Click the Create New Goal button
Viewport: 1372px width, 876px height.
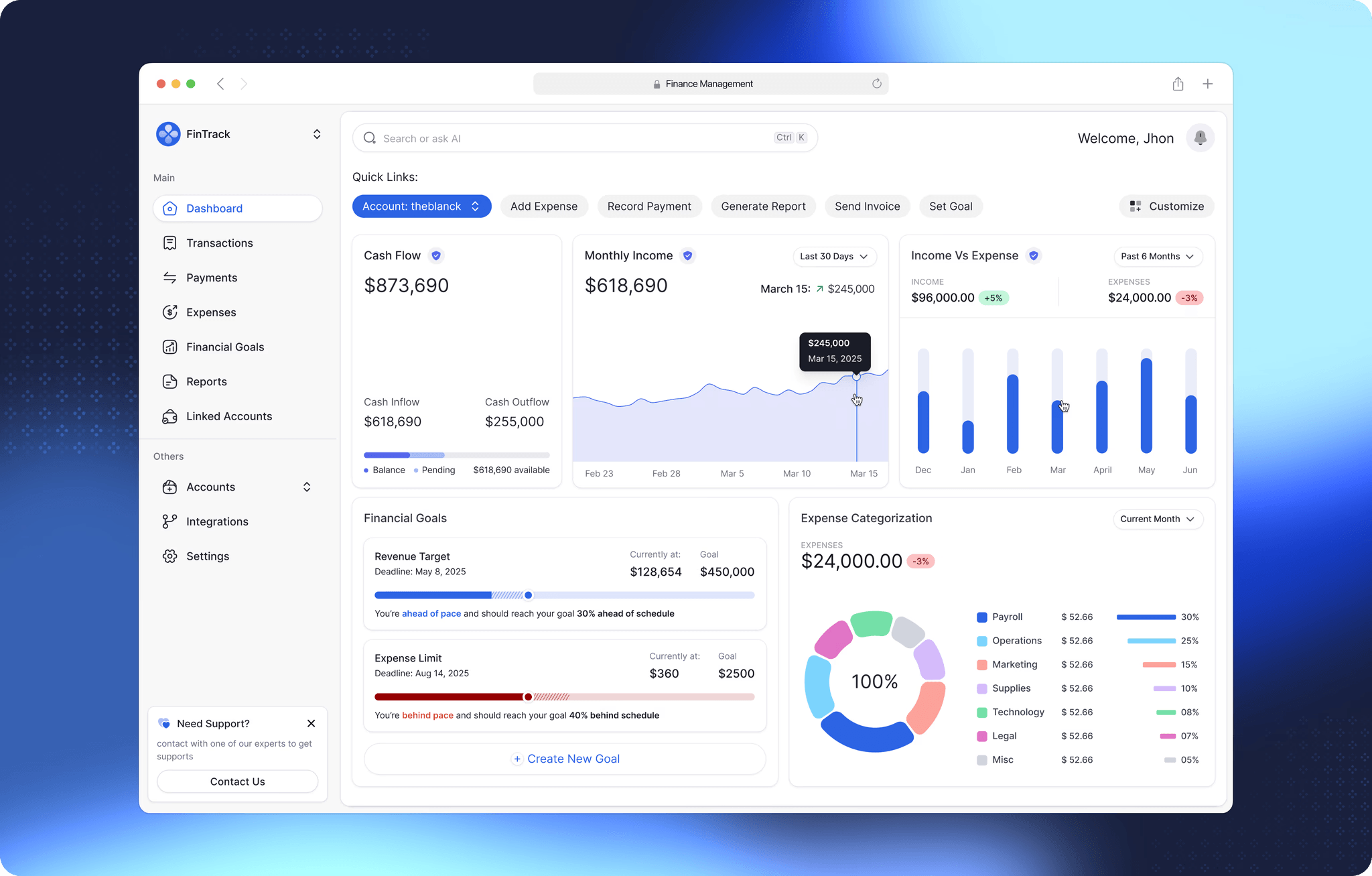point(565,759)
